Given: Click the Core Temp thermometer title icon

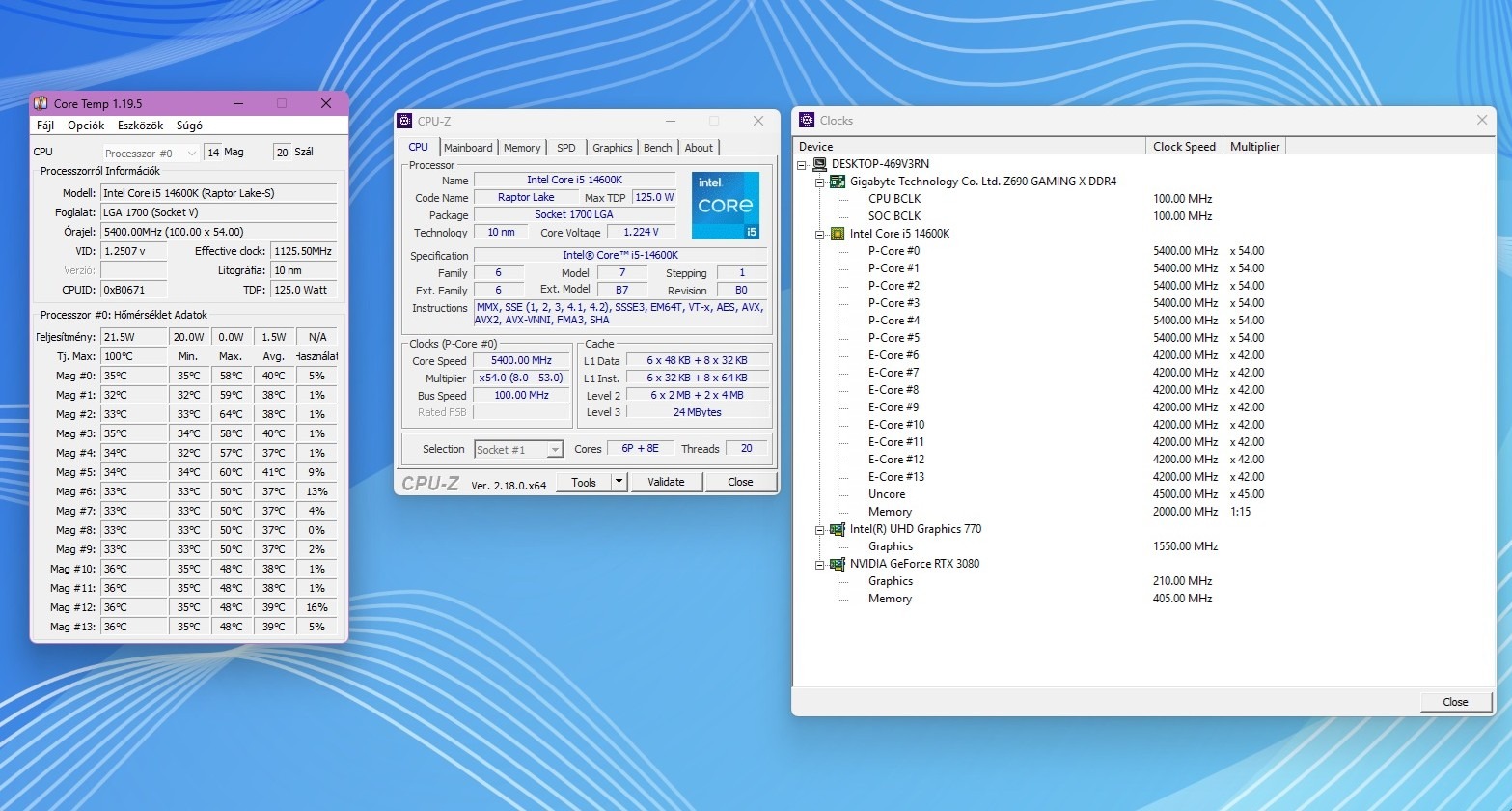Looking at the screenshot, I should coord(41,103).
